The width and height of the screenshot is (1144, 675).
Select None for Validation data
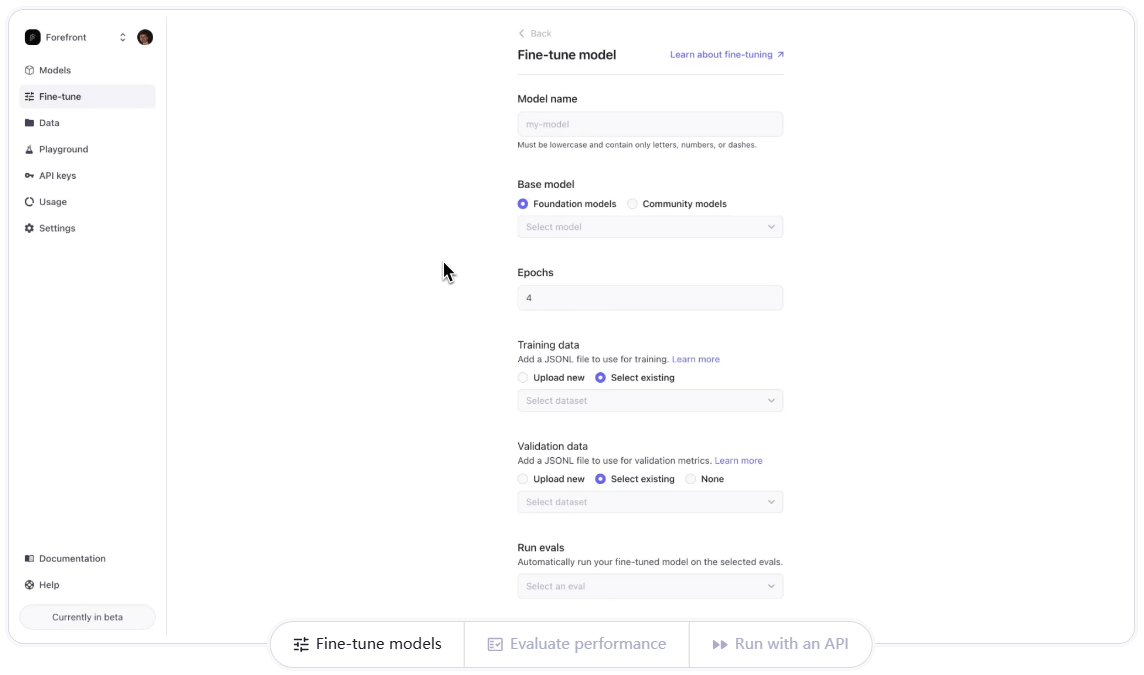691,479
